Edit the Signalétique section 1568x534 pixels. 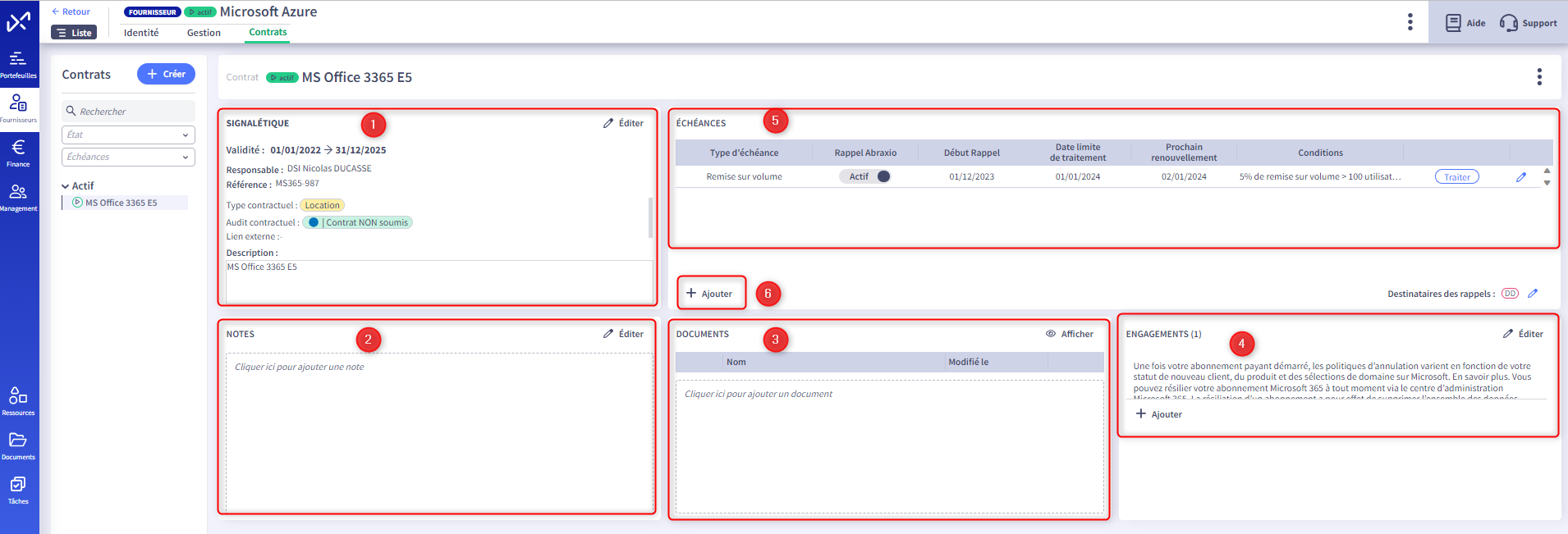pos(623,123)
